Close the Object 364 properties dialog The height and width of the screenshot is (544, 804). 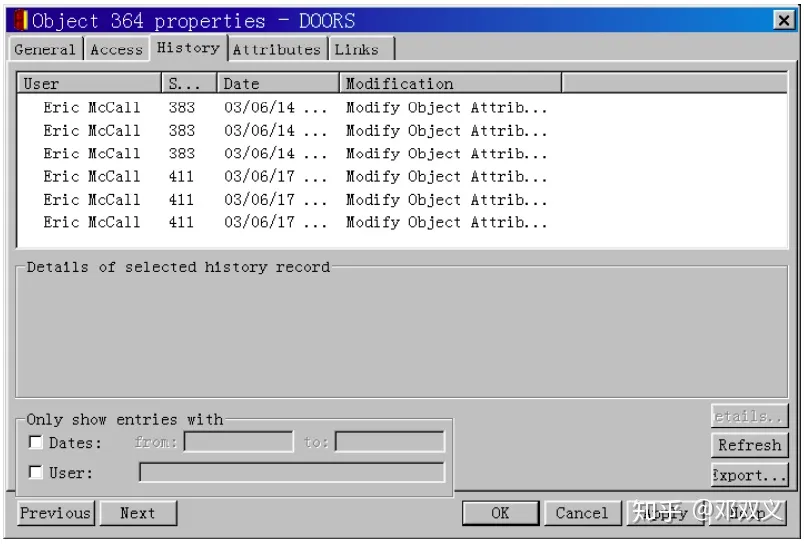pyautogui.click(x=784, y=20)
